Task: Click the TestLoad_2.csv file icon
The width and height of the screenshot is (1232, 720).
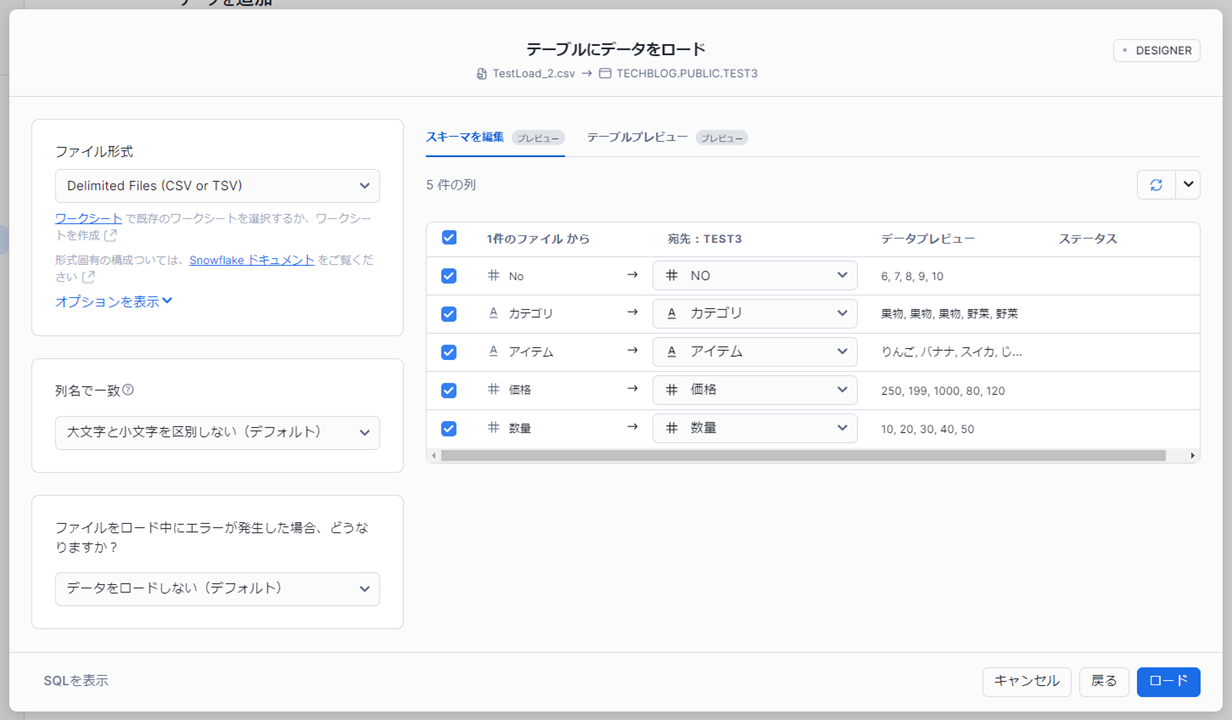Action: (x=482, y=74)
